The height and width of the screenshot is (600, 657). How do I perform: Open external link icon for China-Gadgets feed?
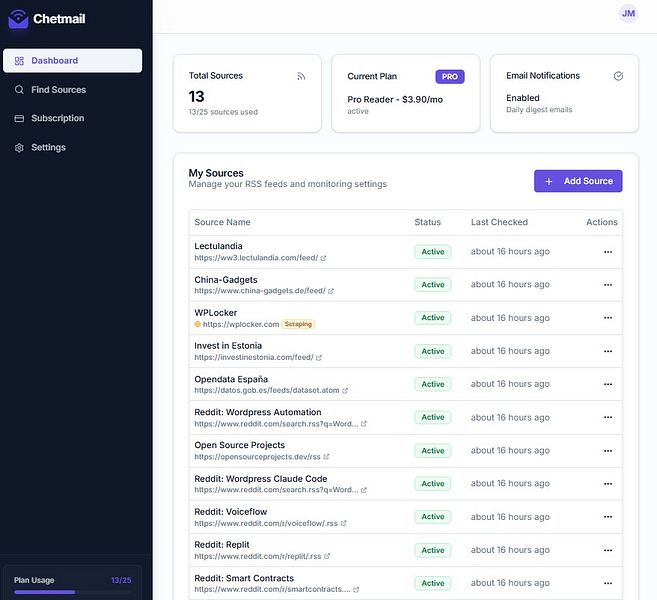tap(331, 291)
